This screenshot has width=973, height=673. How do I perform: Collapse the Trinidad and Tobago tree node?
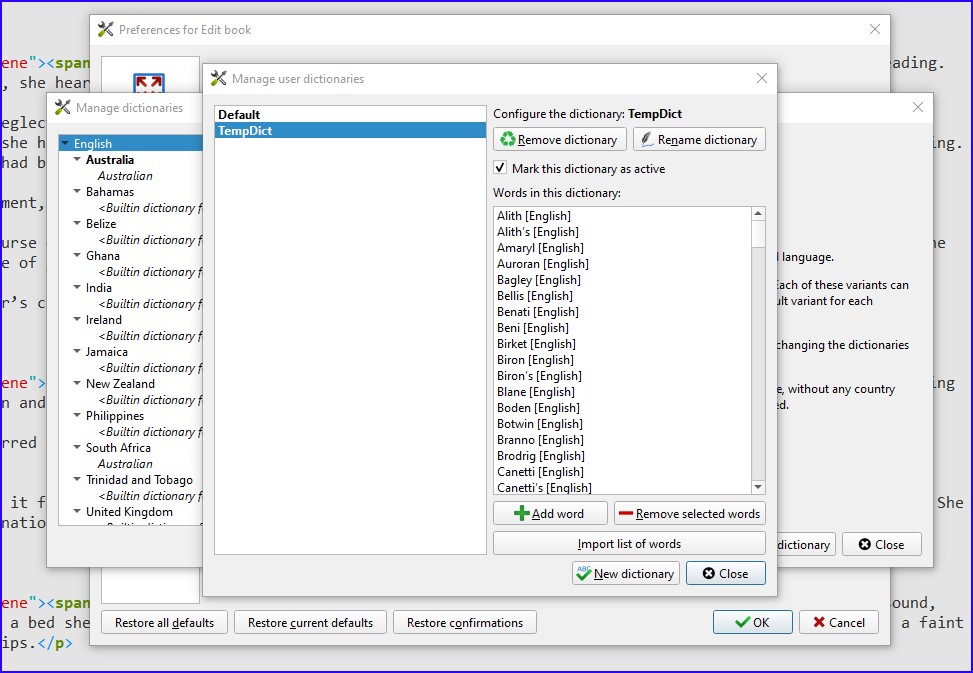[77, 479]
